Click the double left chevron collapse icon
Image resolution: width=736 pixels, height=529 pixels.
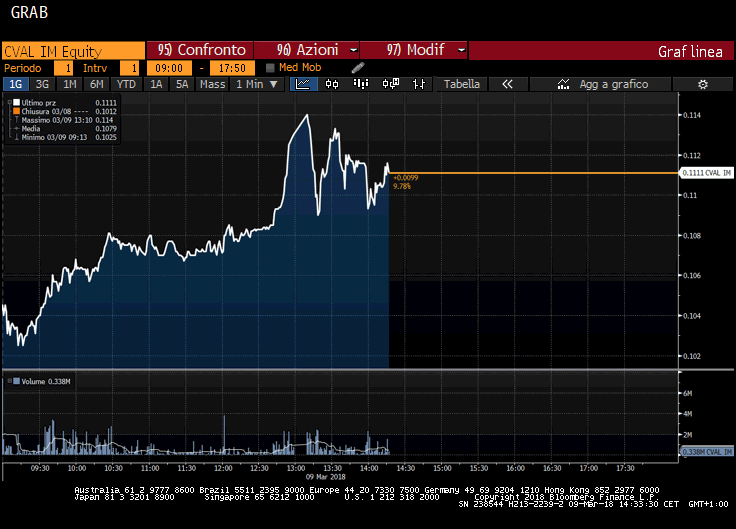(507, 85)
